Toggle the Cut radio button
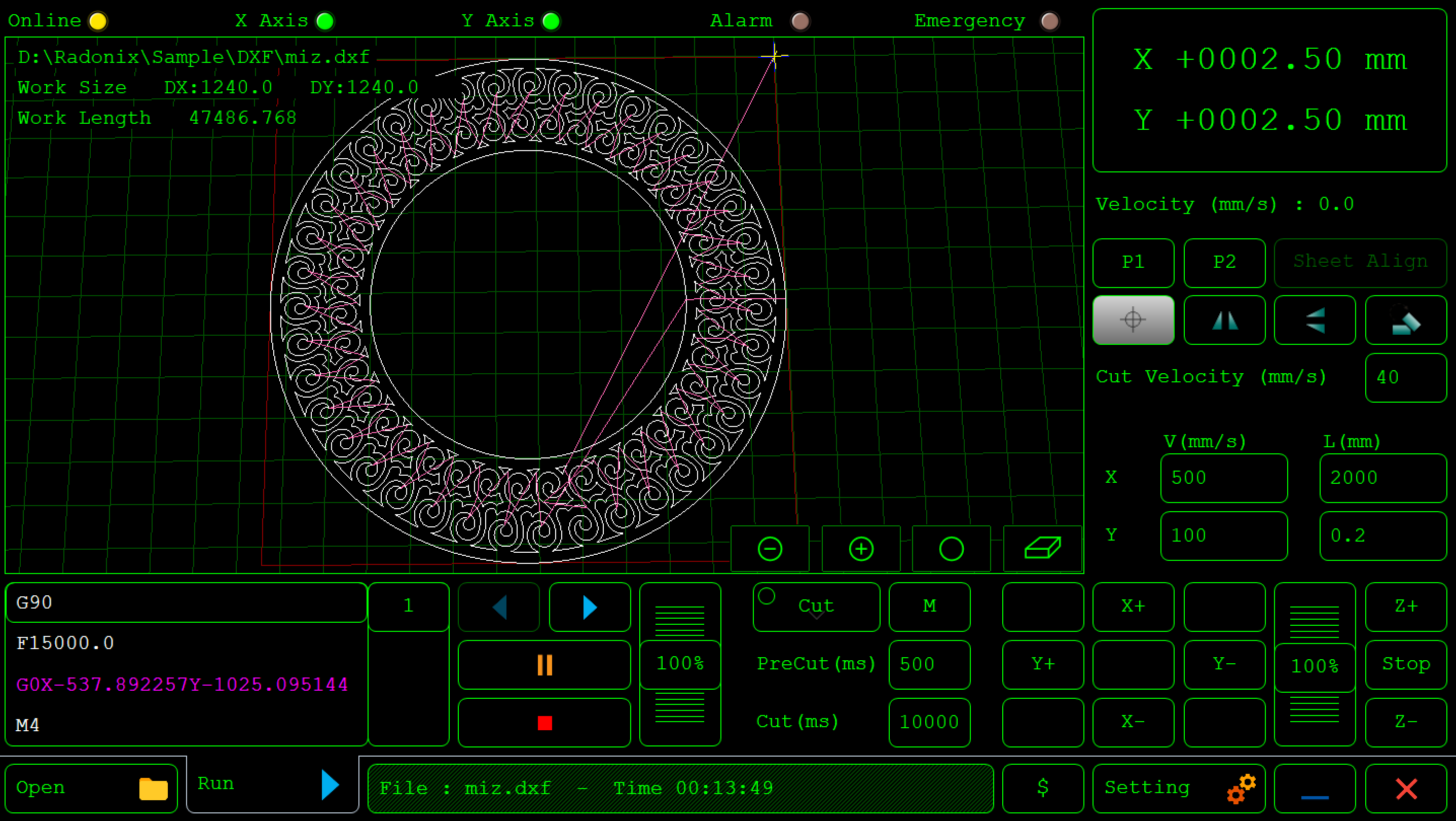 click(767, 596)
